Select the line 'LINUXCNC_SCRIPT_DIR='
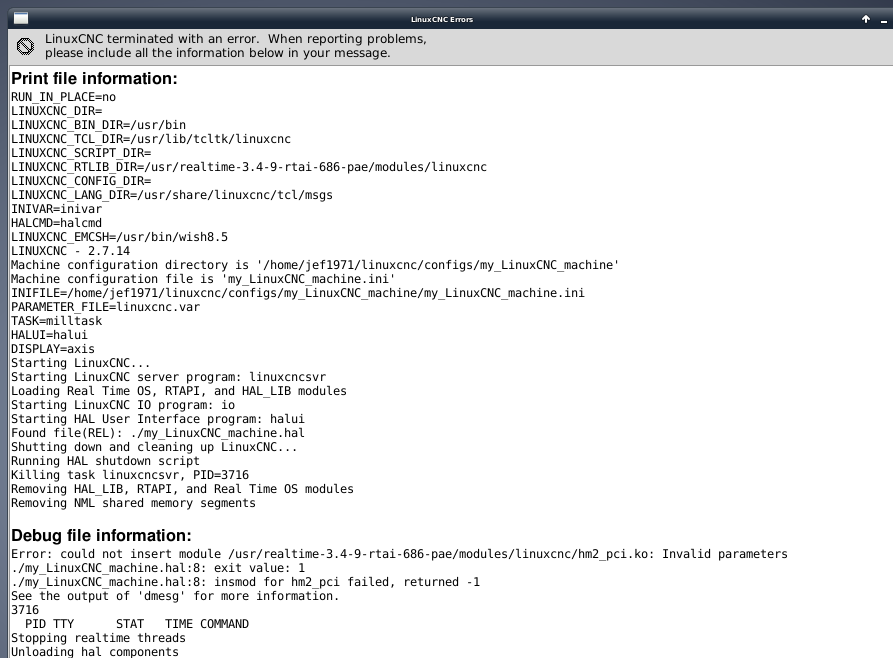This screenshot has height=658, width=893. 81,153
